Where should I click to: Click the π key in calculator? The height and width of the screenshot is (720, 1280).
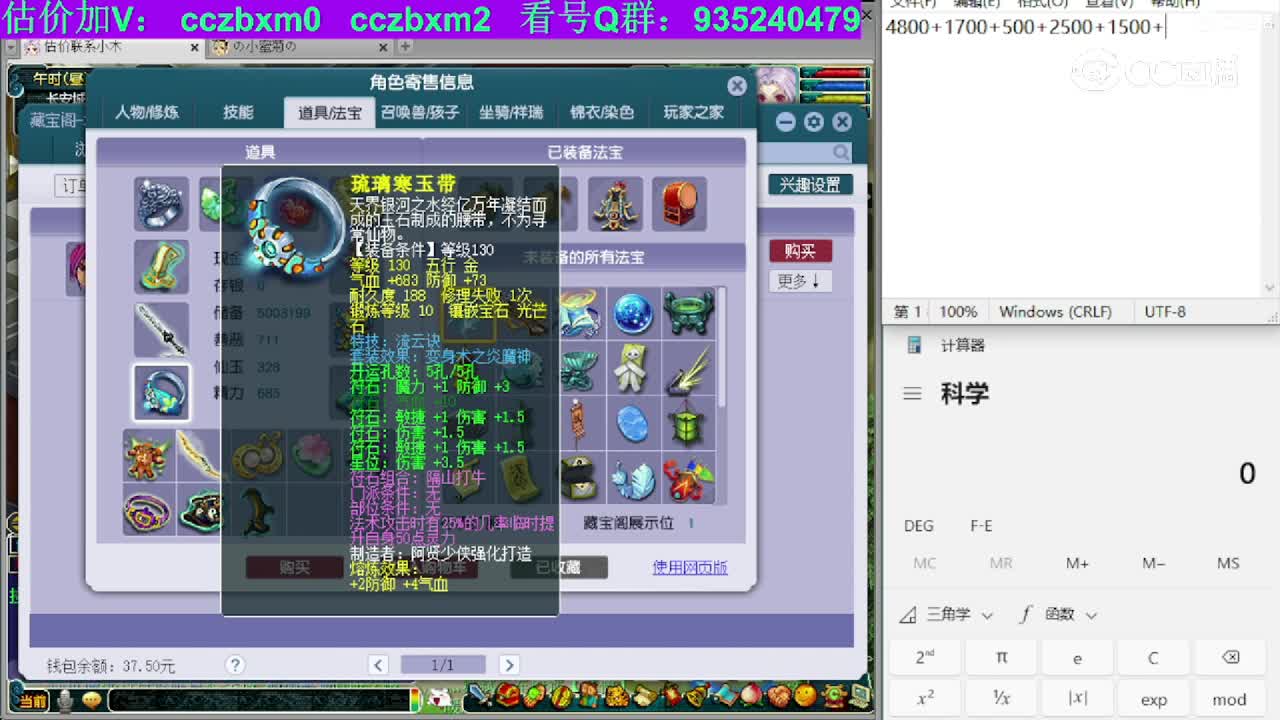(1001, 657)
